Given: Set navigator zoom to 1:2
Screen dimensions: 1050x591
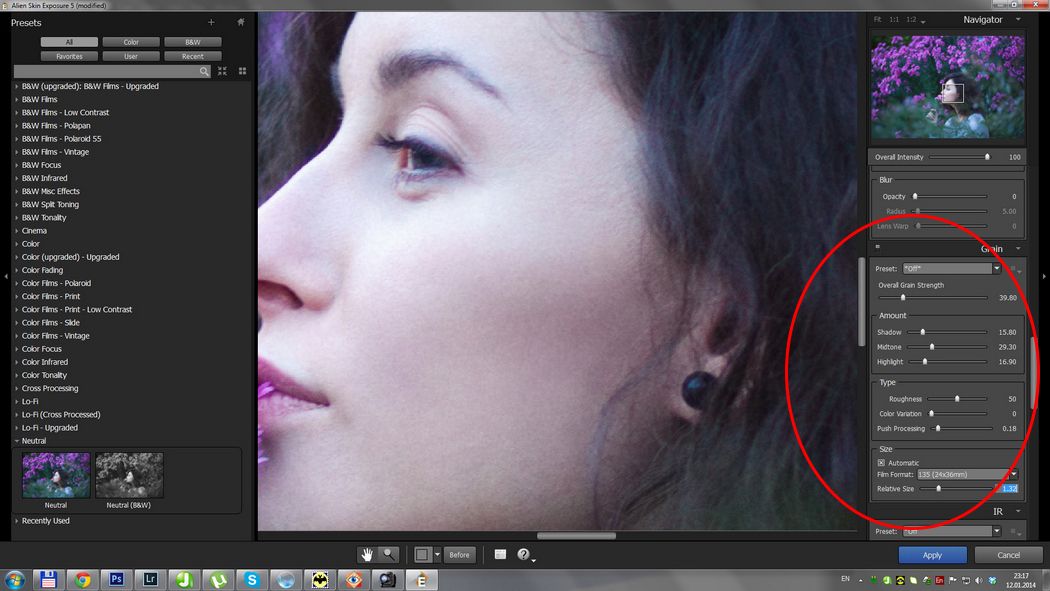Looking at the screenshot, I should (911, 19).
